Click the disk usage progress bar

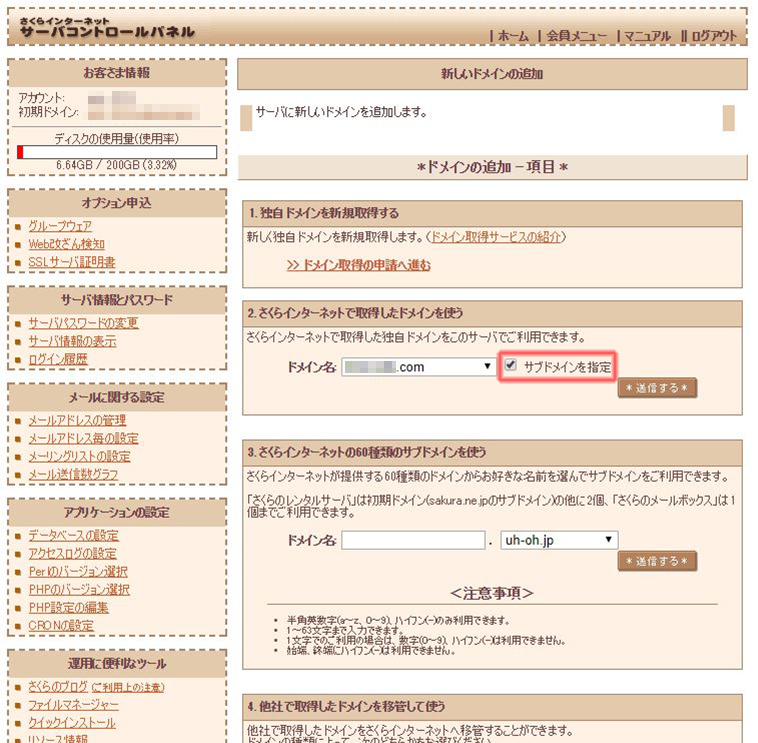click(117, 152)
